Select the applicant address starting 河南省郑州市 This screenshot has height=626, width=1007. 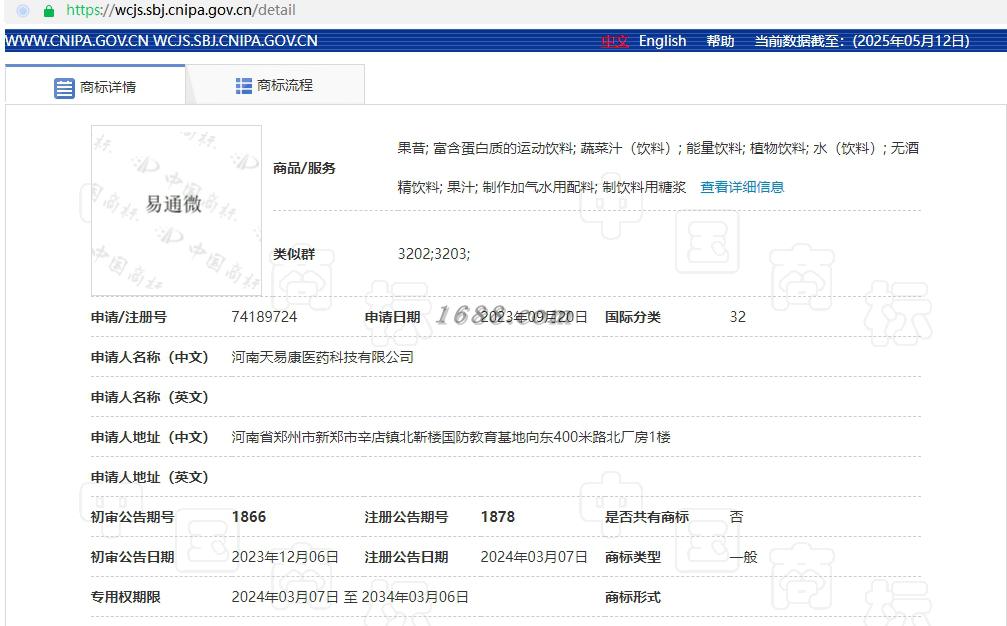click(x=451, y=437)
